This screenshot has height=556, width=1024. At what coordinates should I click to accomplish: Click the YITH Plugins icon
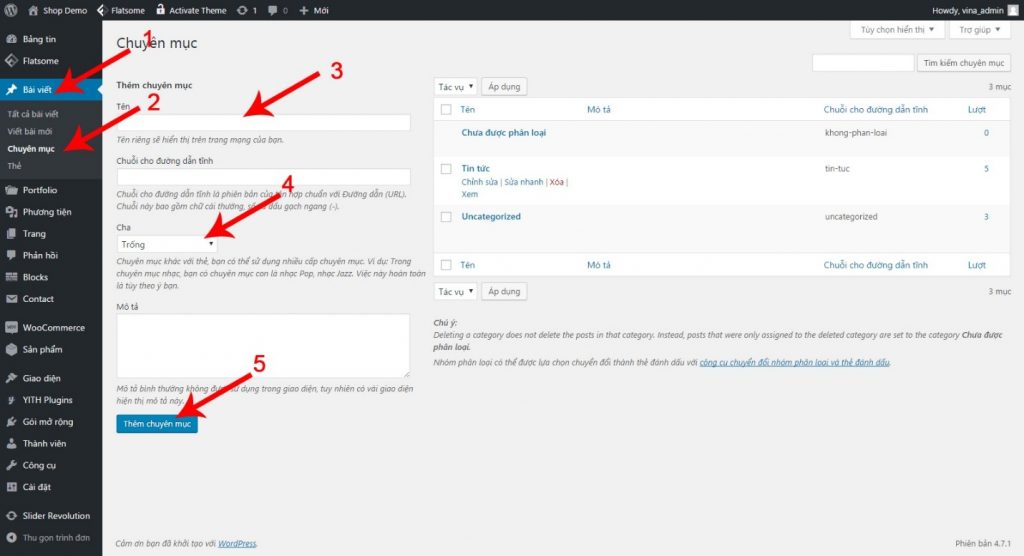pyautogui.click(x=11, y=400)
